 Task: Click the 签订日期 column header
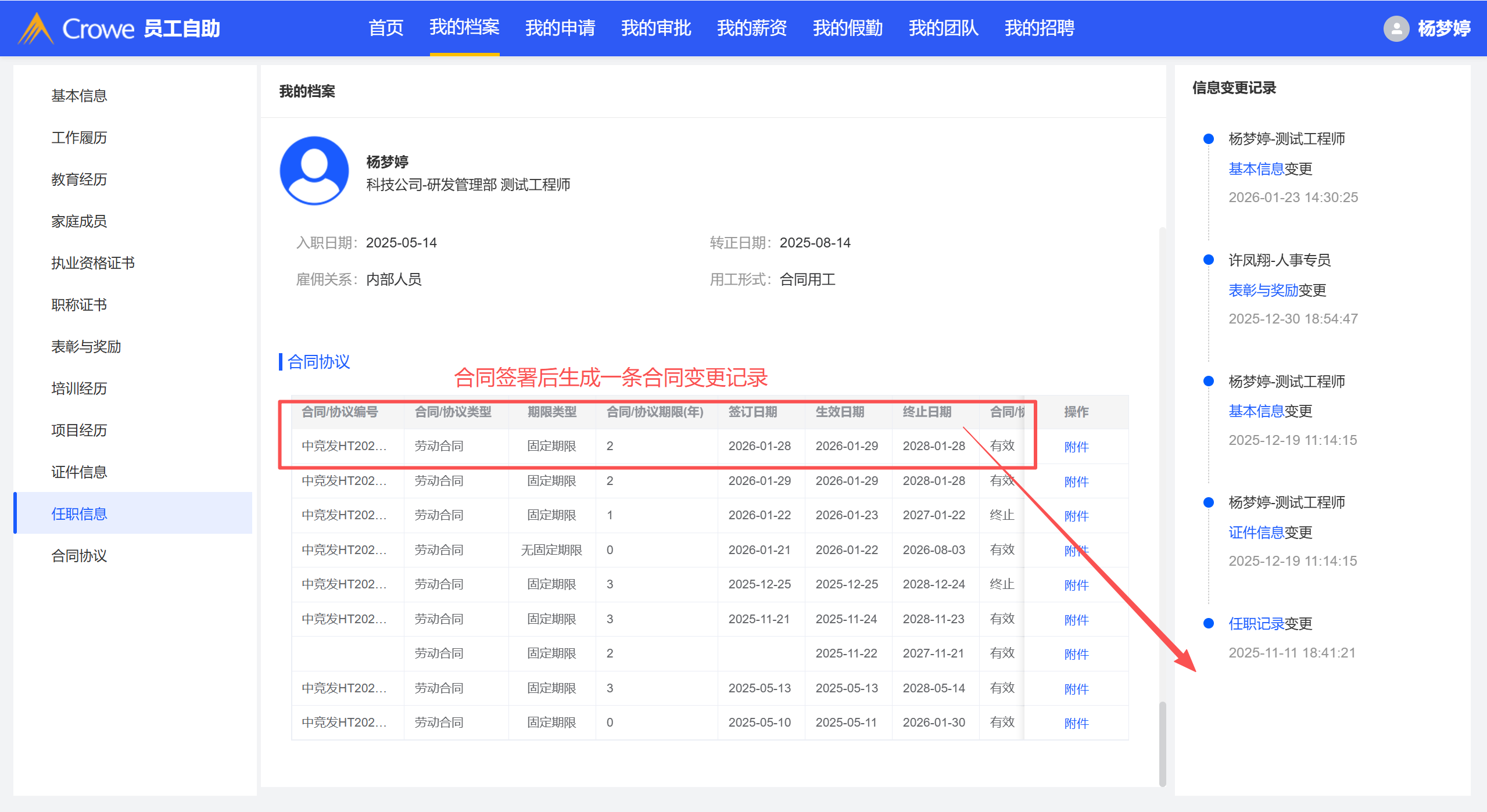(x=753, y=412)
